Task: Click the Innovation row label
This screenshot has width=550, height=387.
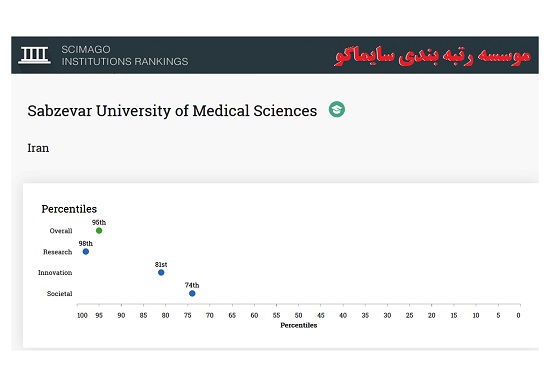Action: 55,273
